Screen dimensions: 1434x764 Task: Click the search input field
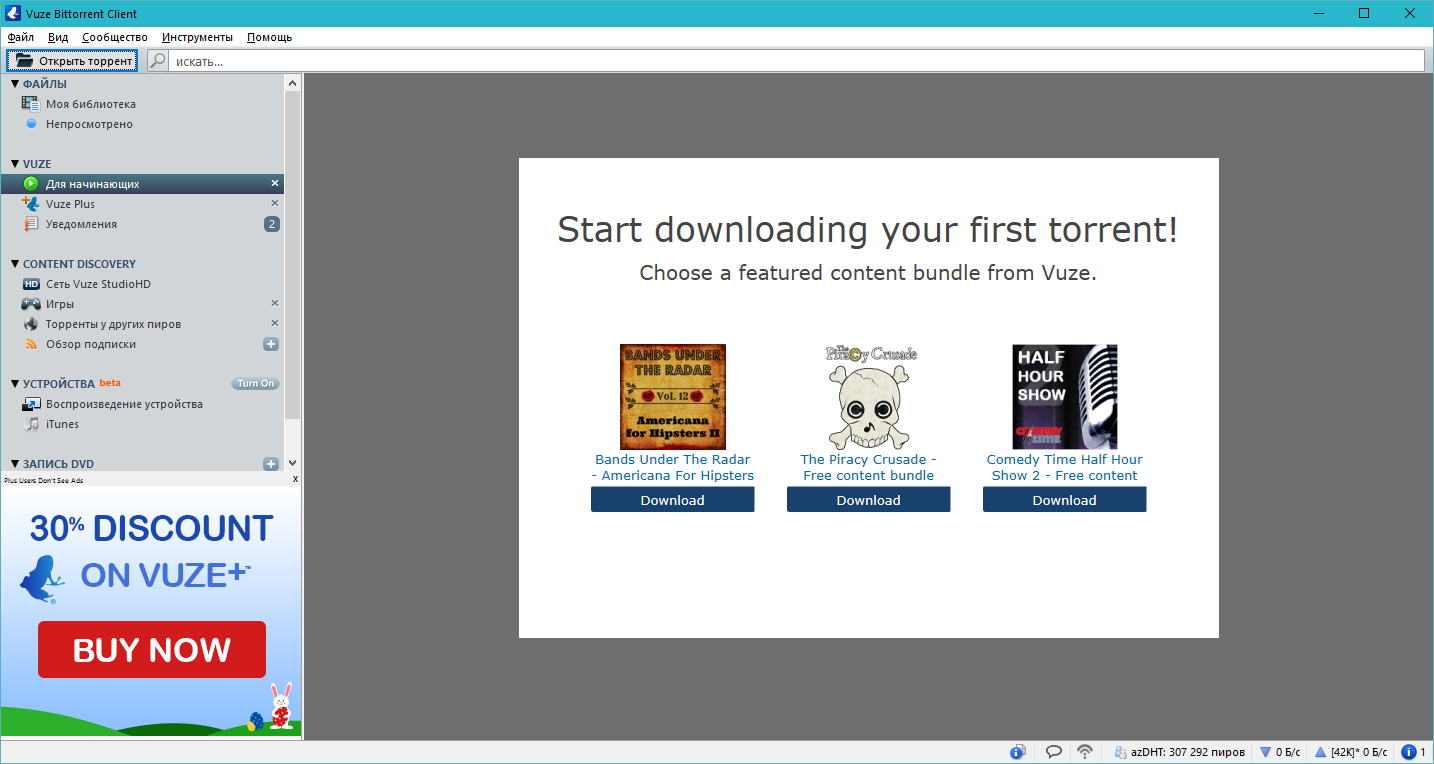[795, 61]
